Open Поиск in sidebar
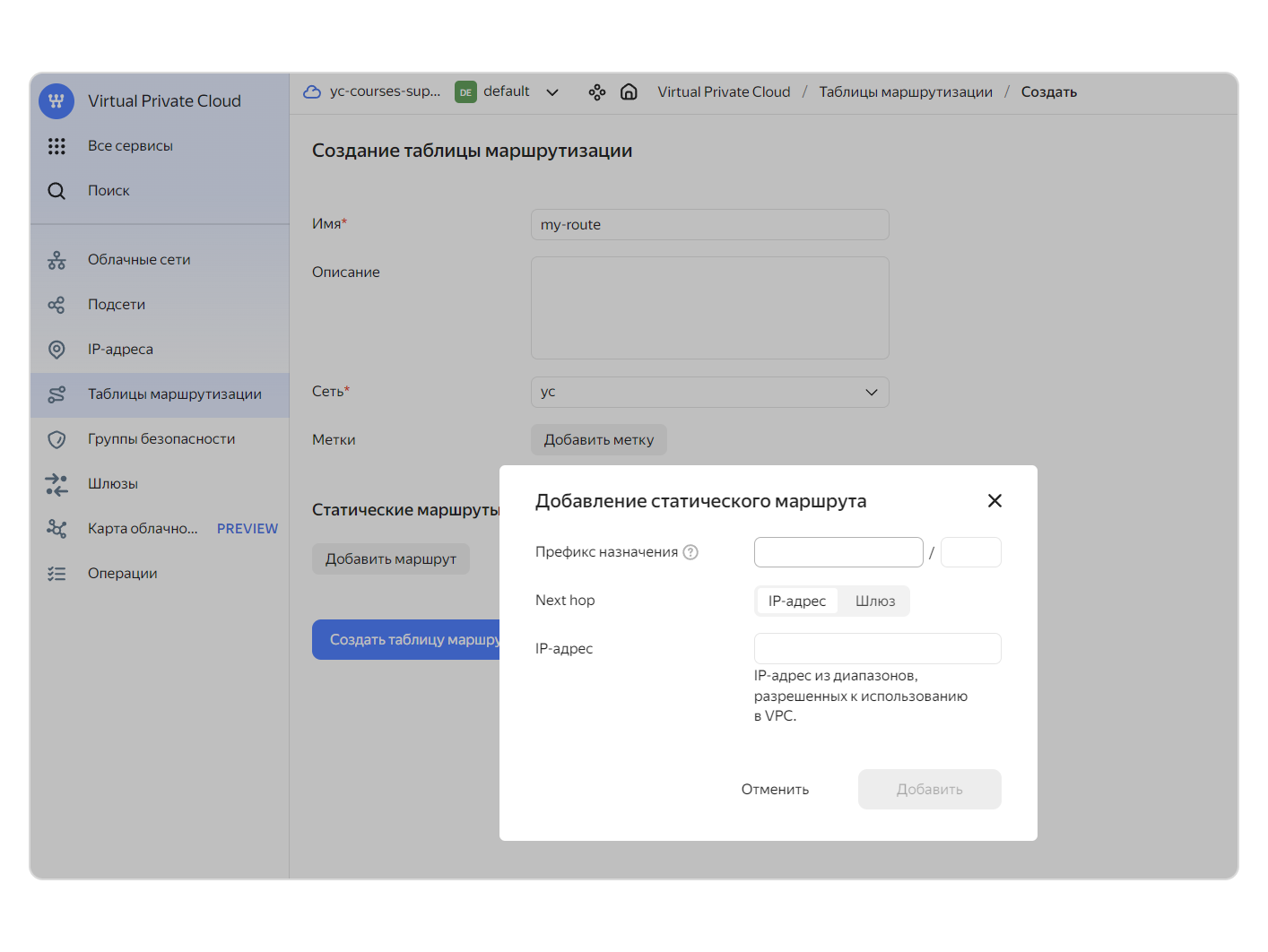The image size is (1268, 952). [160, 191]
